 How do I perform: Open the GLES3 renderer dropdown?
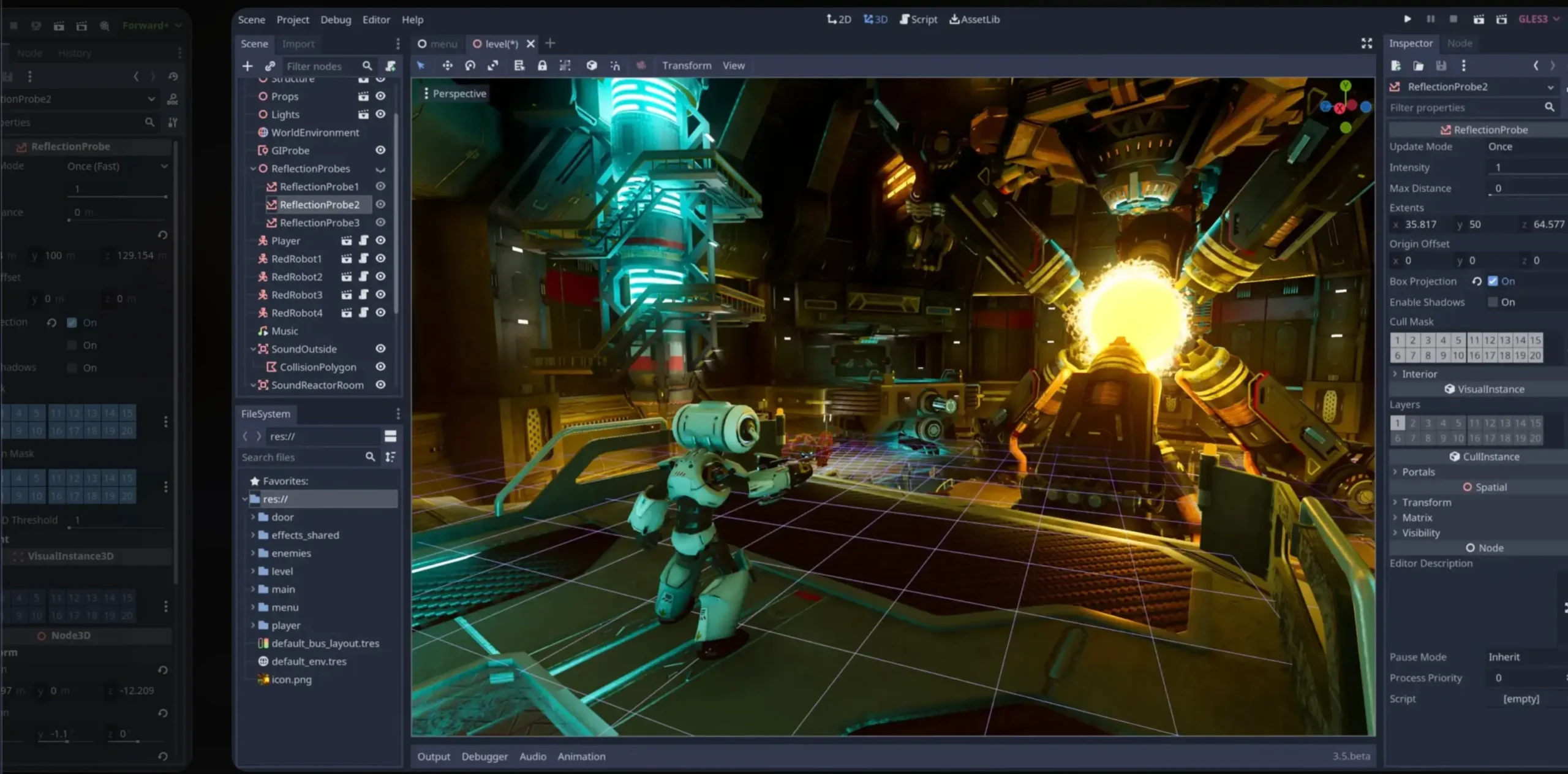tap(1539, 19)
